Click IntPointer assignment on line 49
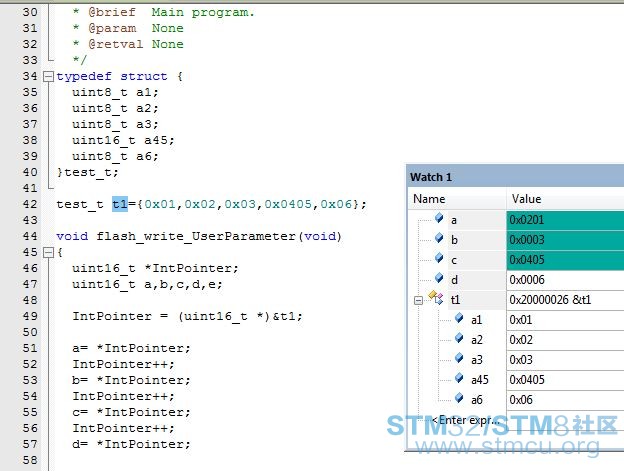Screen dimensions: 624x471 coord(187,316)
